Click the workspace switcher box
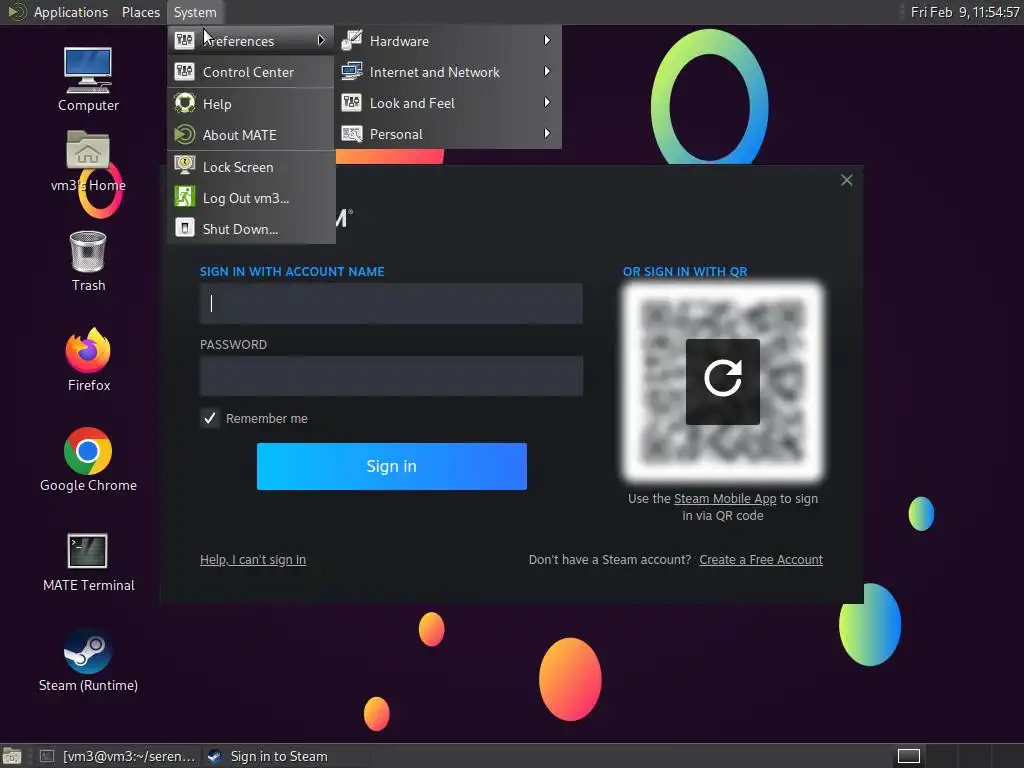 pyautogui.click(x=908, y=756)
